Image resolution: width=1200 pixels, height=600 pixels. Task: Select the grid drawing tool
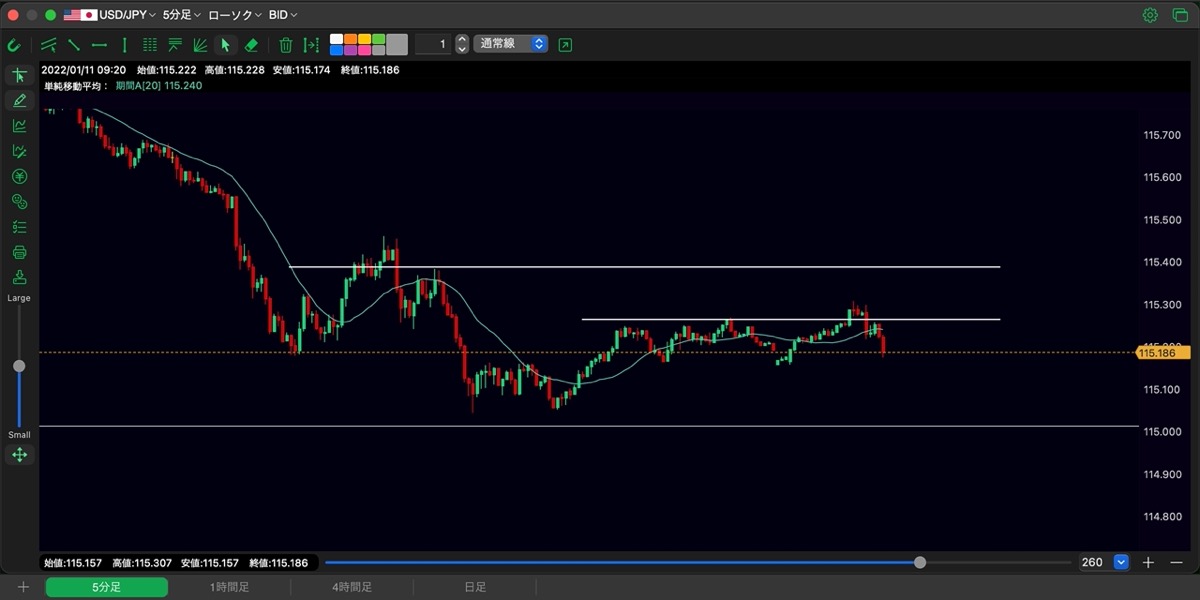coord(150,45)
